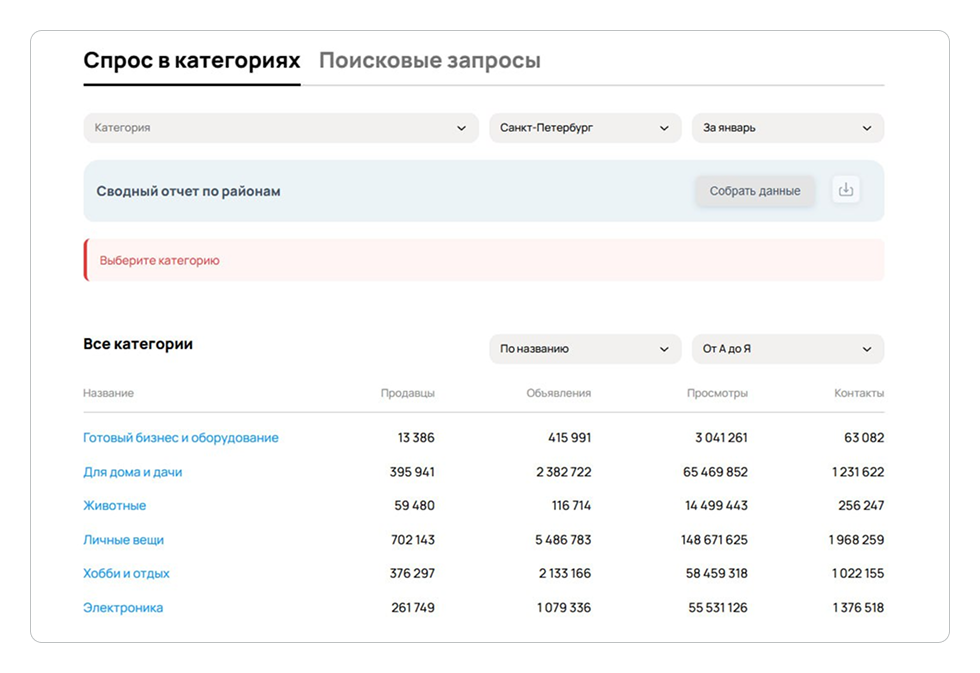Click the Животные category link
980x673 pixels.
coord(114,506)
